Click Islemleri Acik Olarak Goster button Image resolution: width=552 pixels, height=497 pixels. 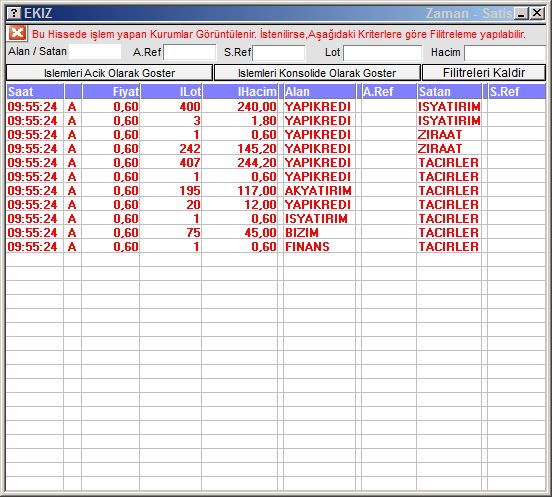pyautogui.click(x=109, y=73)
